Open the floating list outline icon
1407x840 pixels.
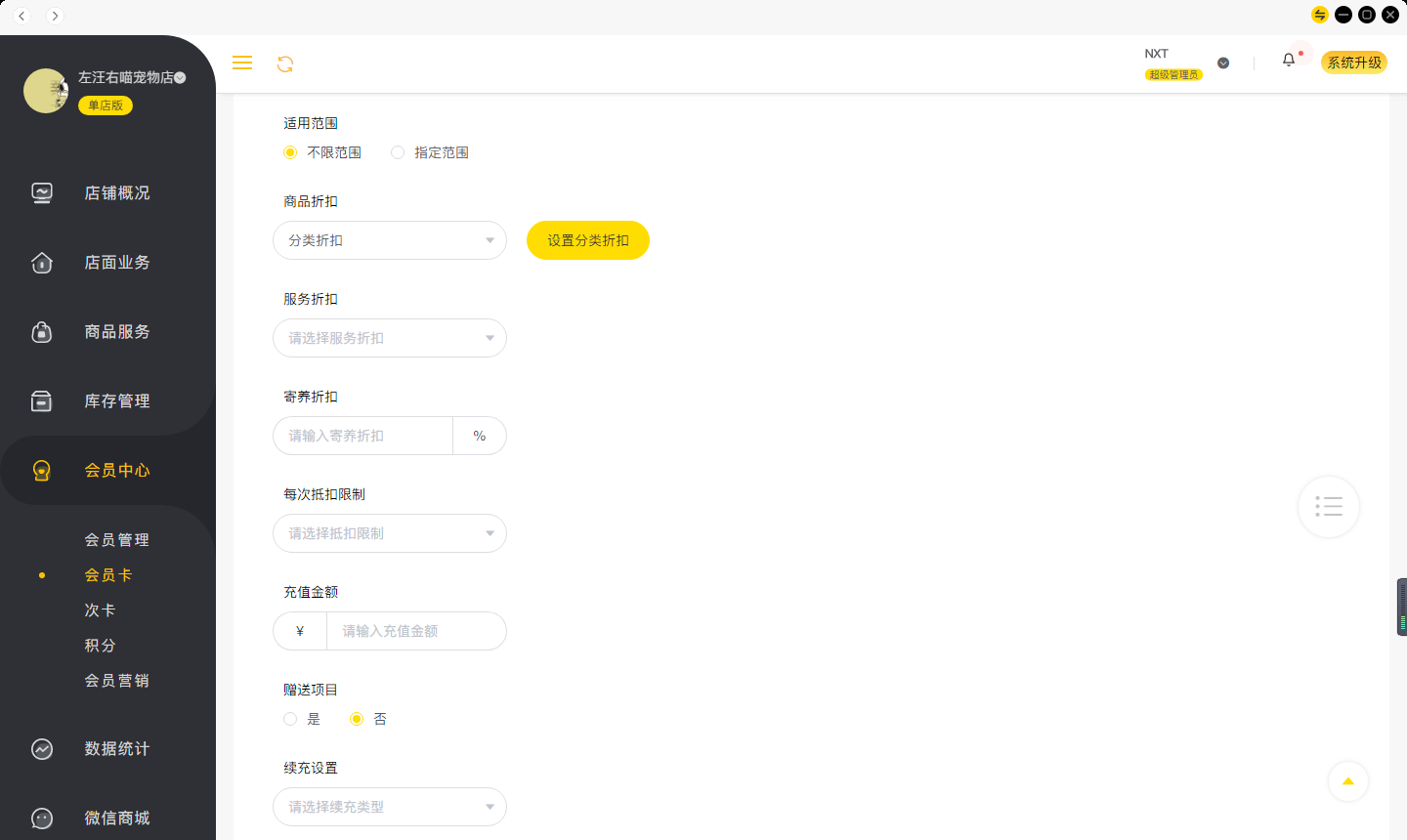pyautogui.click(x=1329, y=507)
